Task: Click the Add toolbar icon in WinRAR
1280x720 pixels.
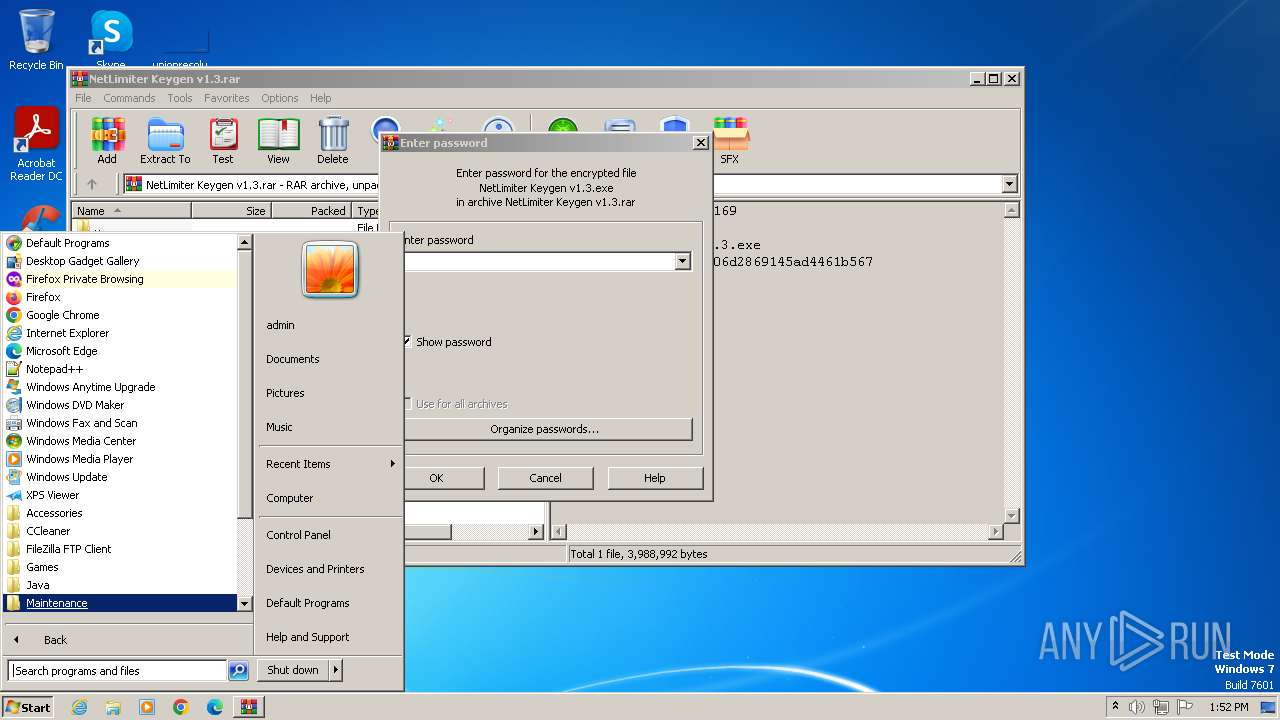Action: pyautogui.click(x=107, y=141)
